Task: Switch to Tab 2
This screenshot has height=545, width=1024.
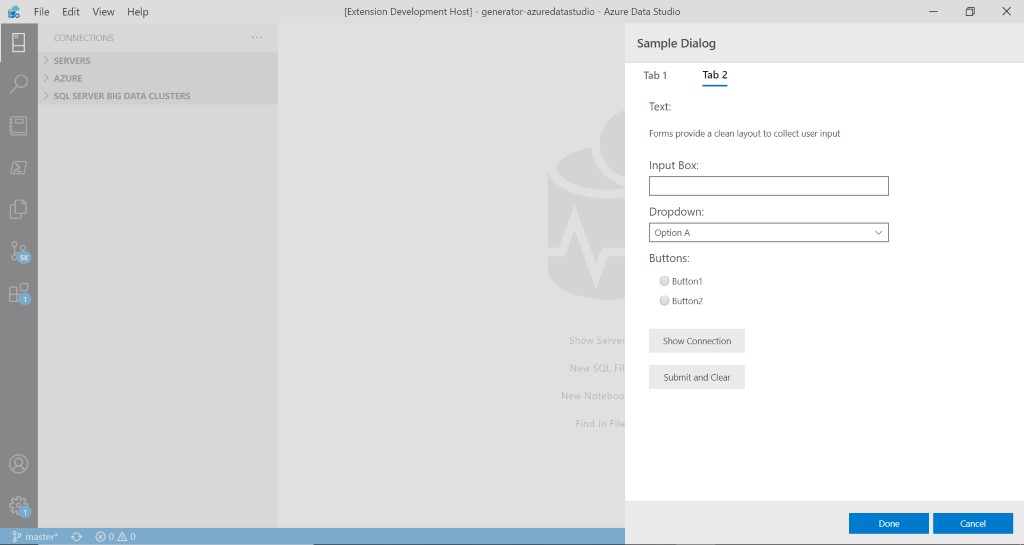Action: (x=714, y=75)
